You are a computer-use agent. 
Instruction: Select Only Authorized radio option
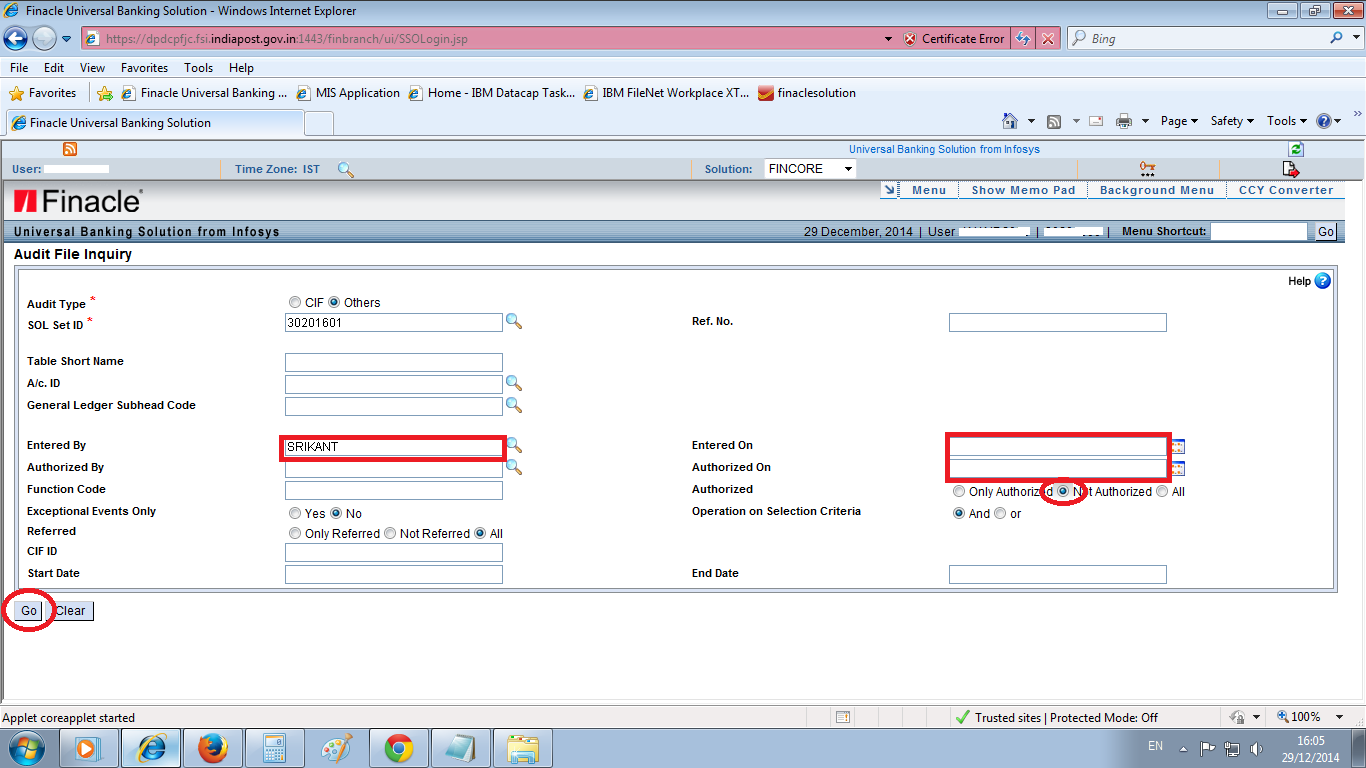click(959, 491)
